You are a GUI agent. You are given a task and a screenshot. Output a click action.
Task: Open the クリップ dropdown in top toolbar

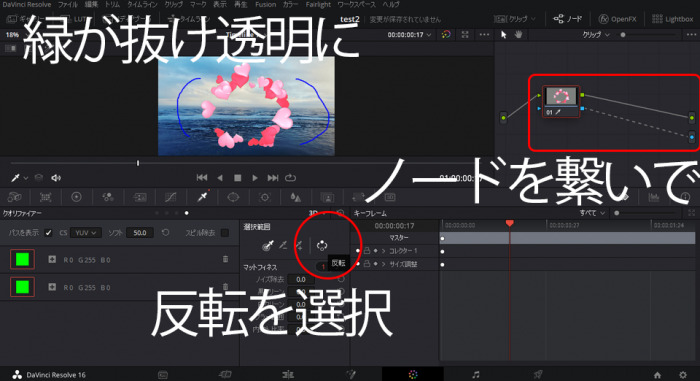515,19
